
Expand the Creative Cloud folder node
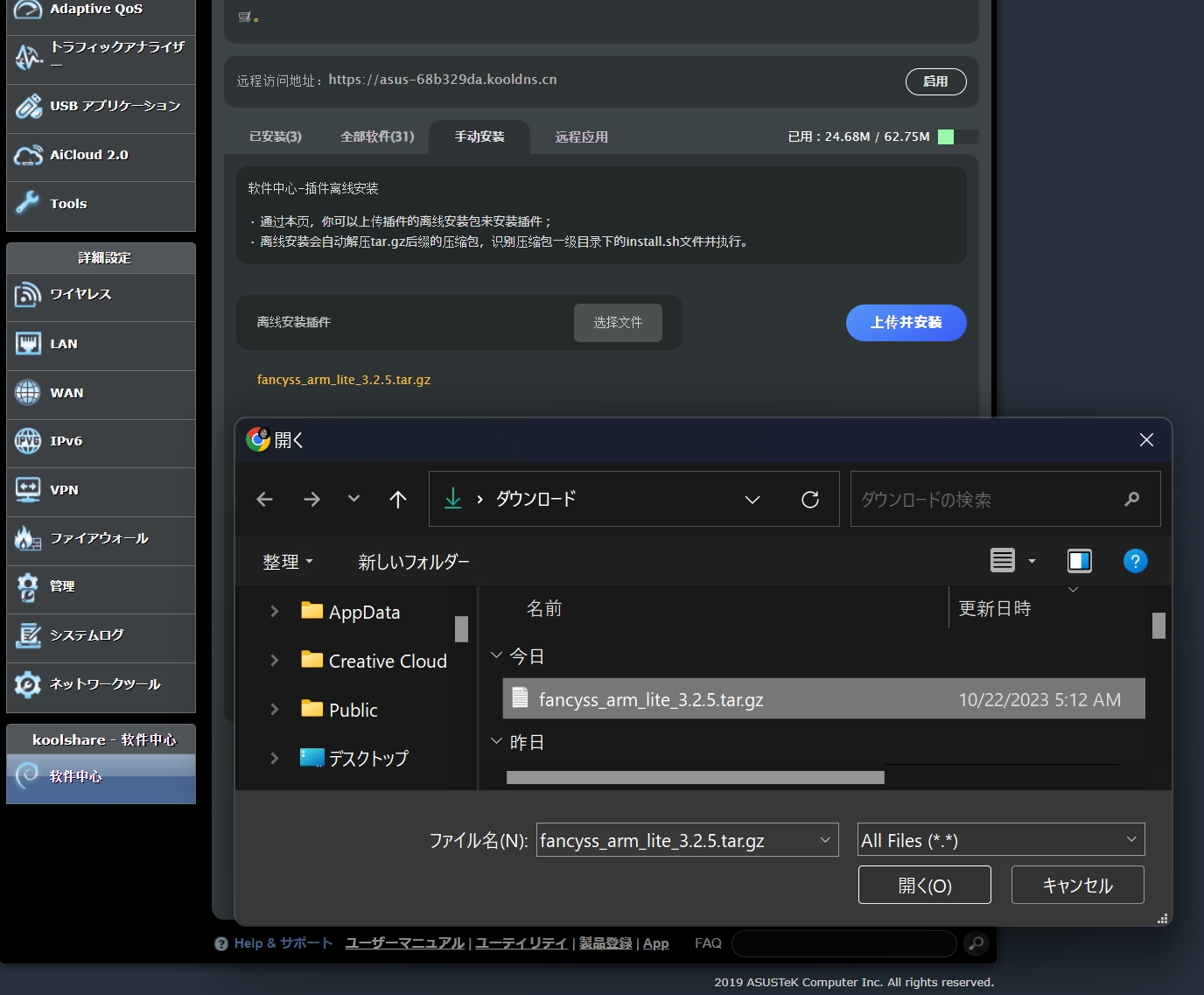pyautogui.click(x=274, y=661)
